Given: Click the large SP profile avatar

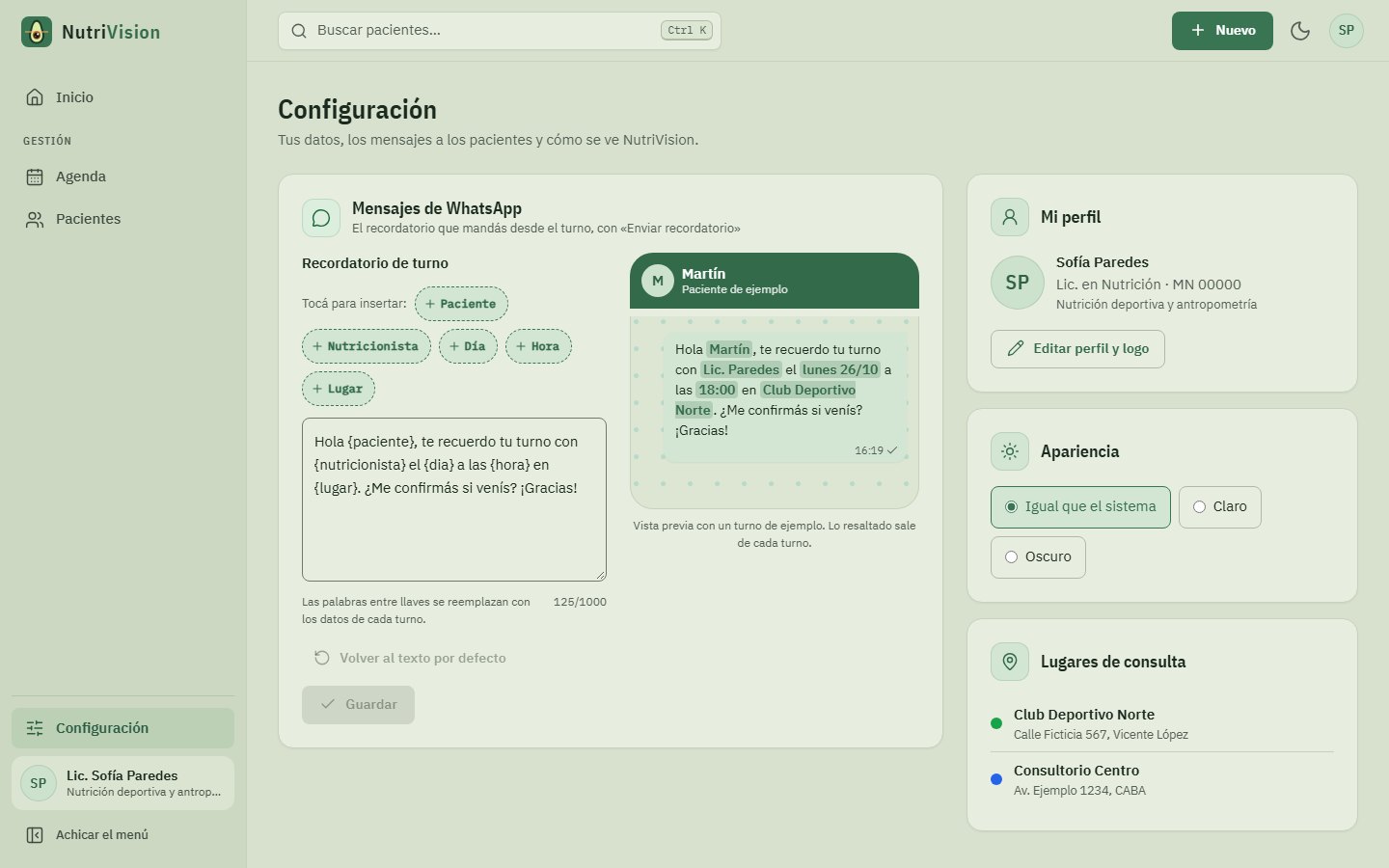Looking at the screenshot, I should (x=1018, y=283).
